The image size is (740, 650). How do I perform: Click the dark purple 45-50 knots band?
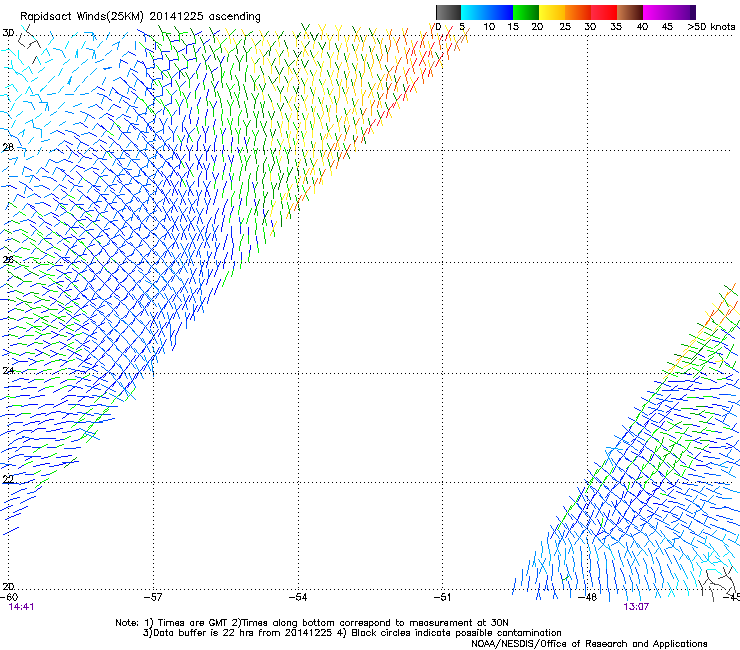pyautogui.click(x=682, y=12)
